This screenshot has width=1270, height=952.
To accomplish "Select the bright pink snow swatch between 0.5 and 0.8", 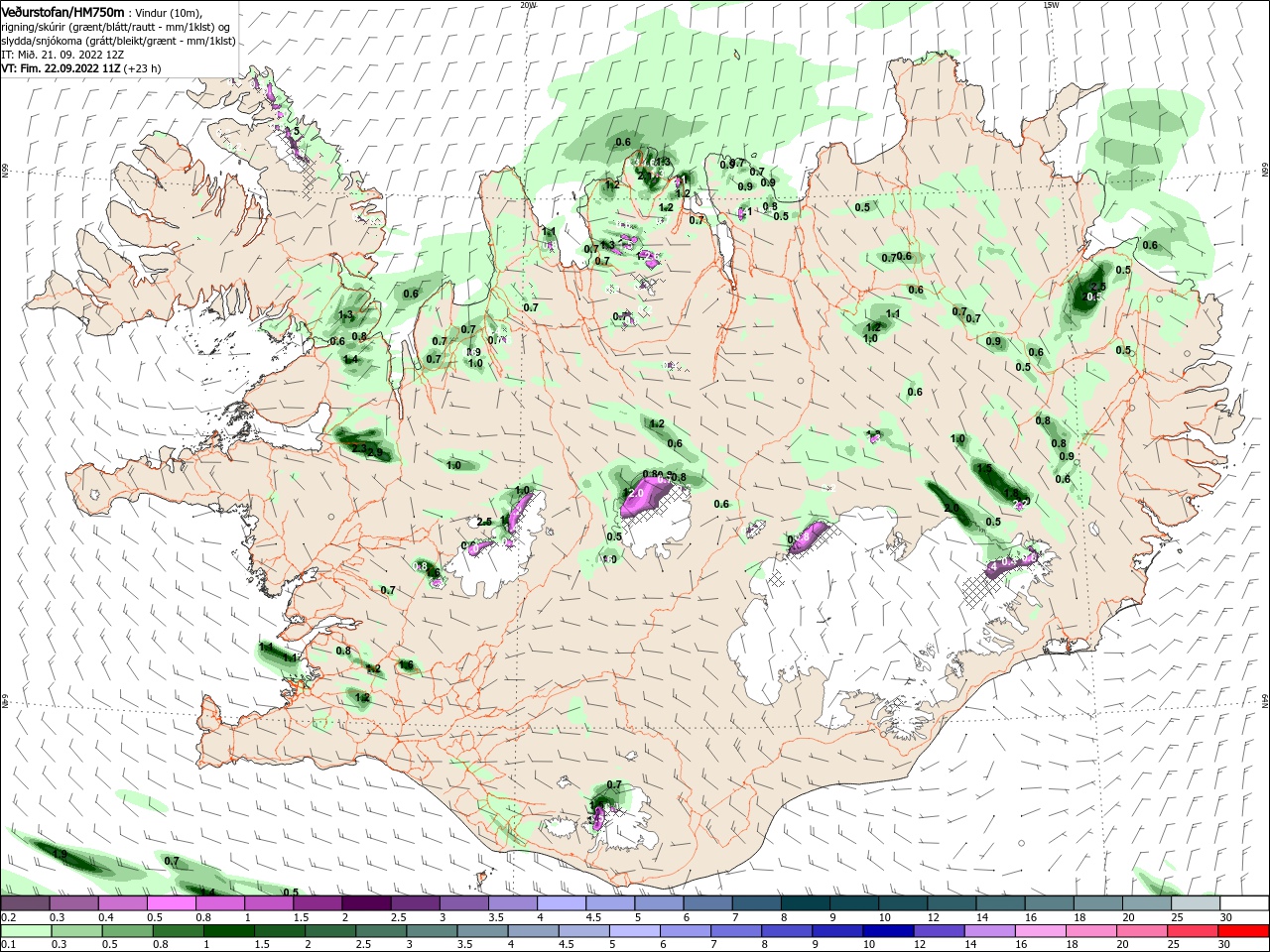I will pos(173,903).
